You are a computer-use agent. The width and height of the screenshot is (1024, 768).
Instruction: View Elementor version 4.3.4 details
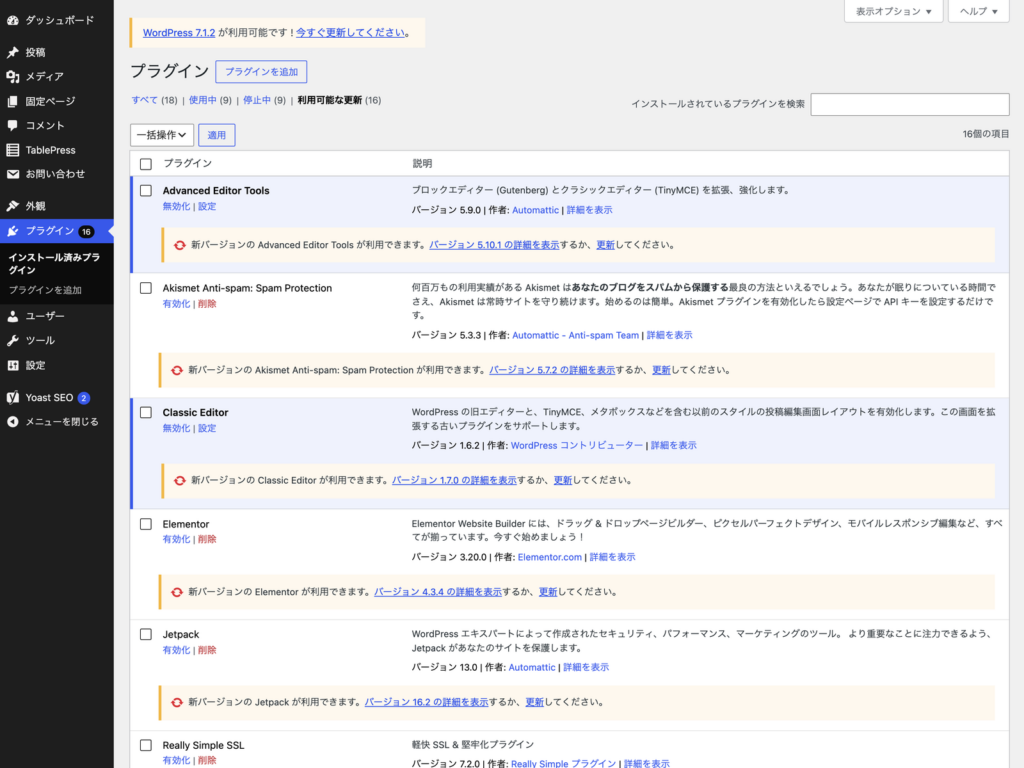[x=438, y=592]
